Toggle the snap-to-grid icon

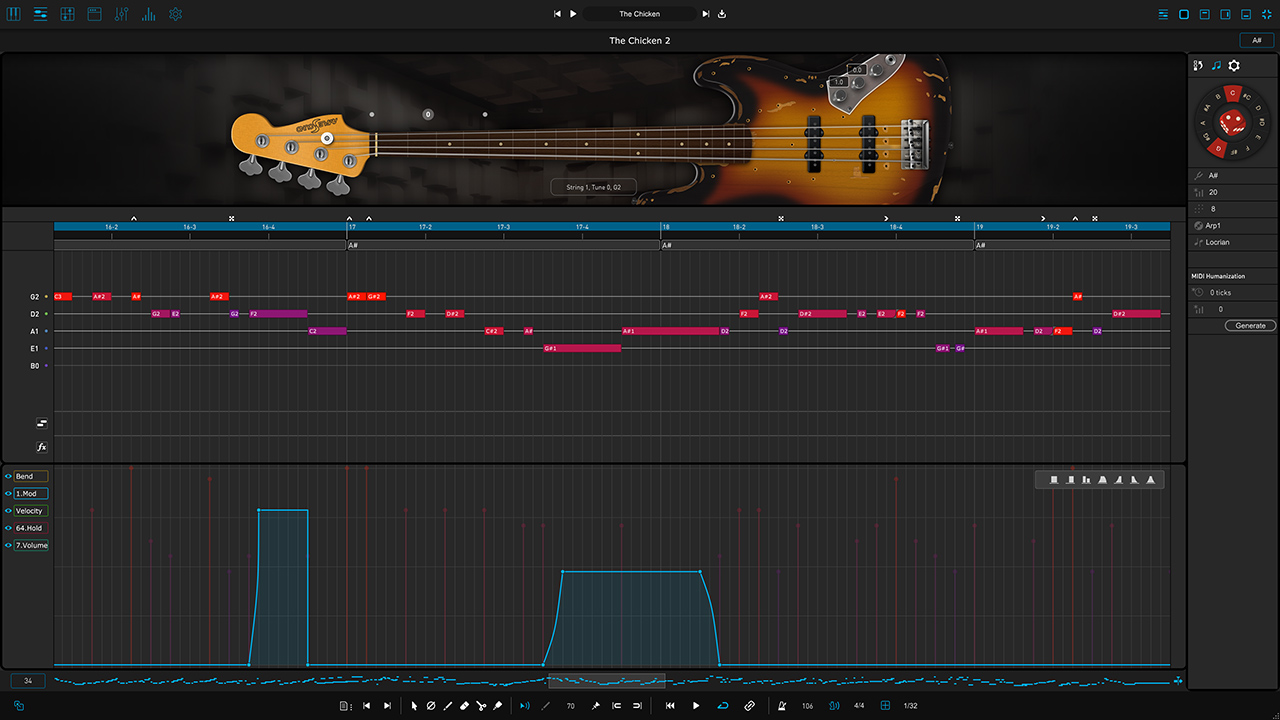[x=885, y=706]
